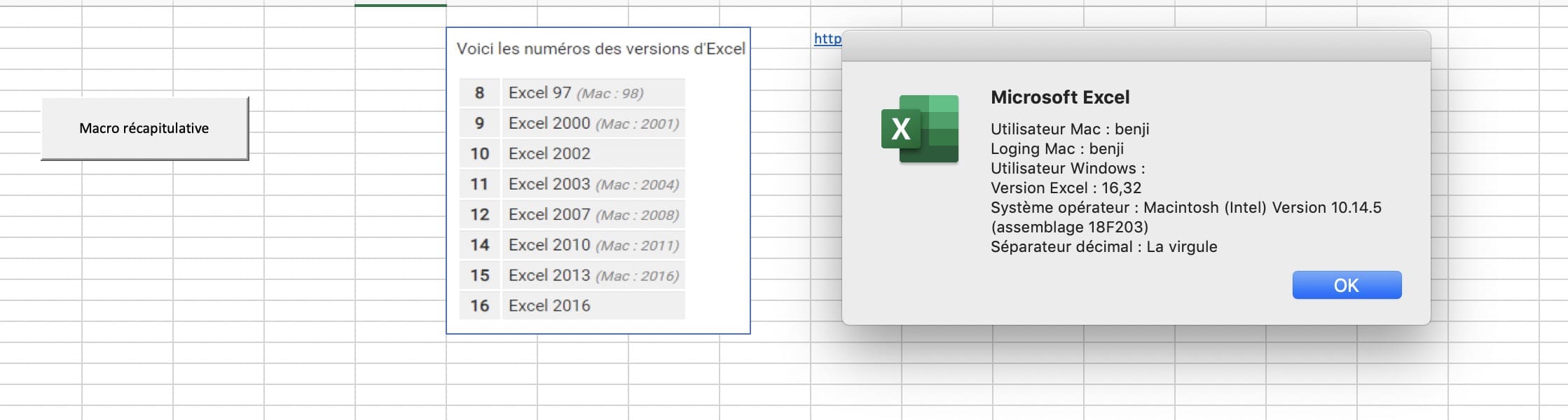Click the green Excel logo icon
This screenshot has height=420, width=1568.
click(x=919, y=129)
